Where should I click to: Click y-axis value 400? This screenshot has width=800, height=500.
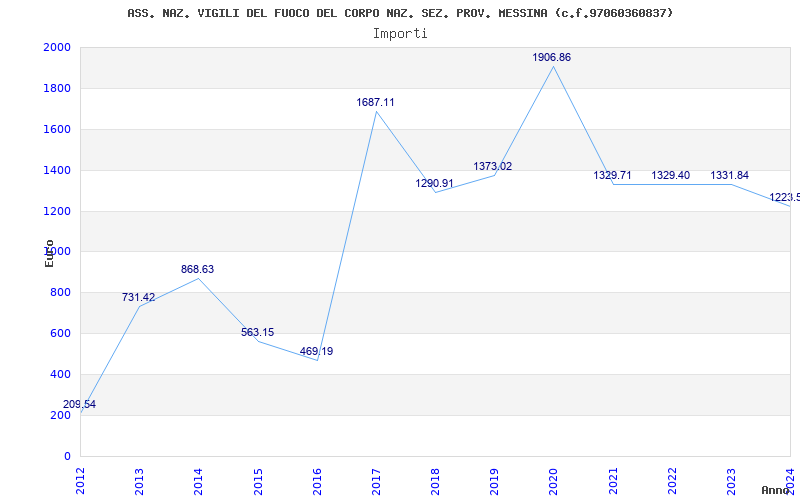60,374
